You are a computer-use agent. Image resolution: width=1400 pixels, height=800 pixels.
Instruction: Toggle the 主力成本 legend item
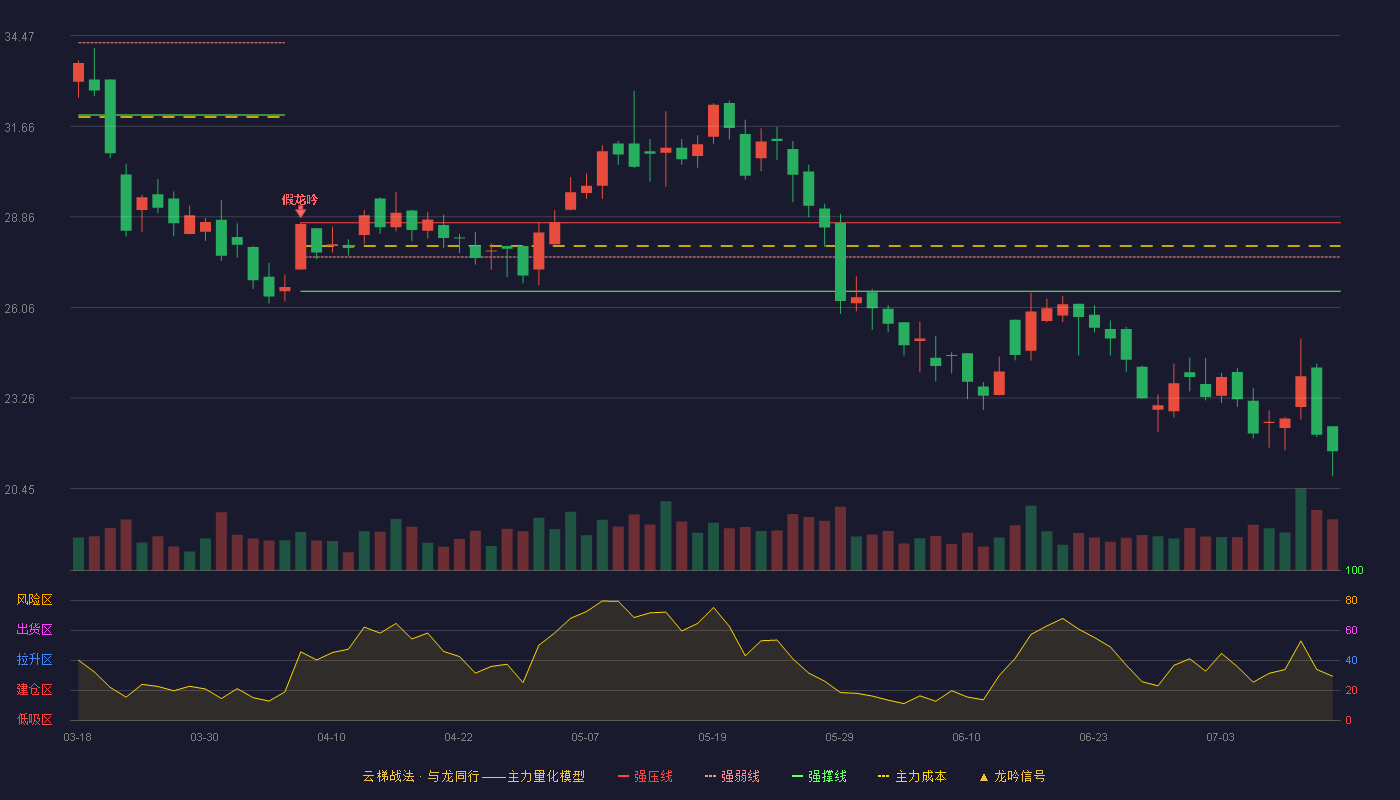click(x=912, y=776)
